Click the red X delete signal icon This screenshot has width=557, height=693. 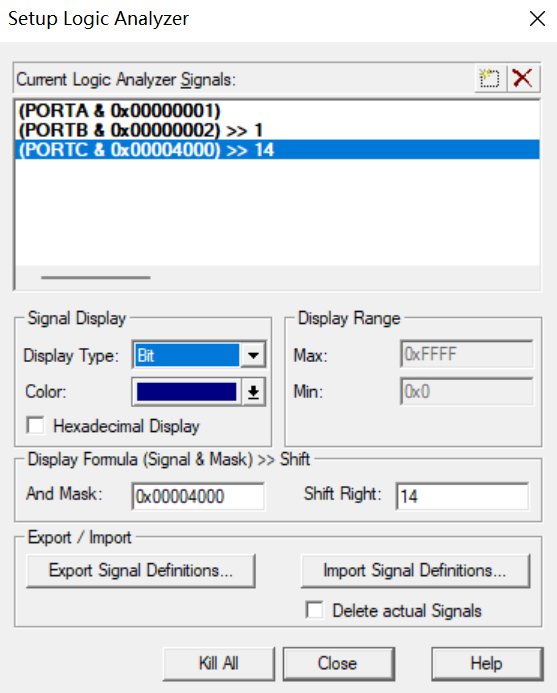[523, 79]
